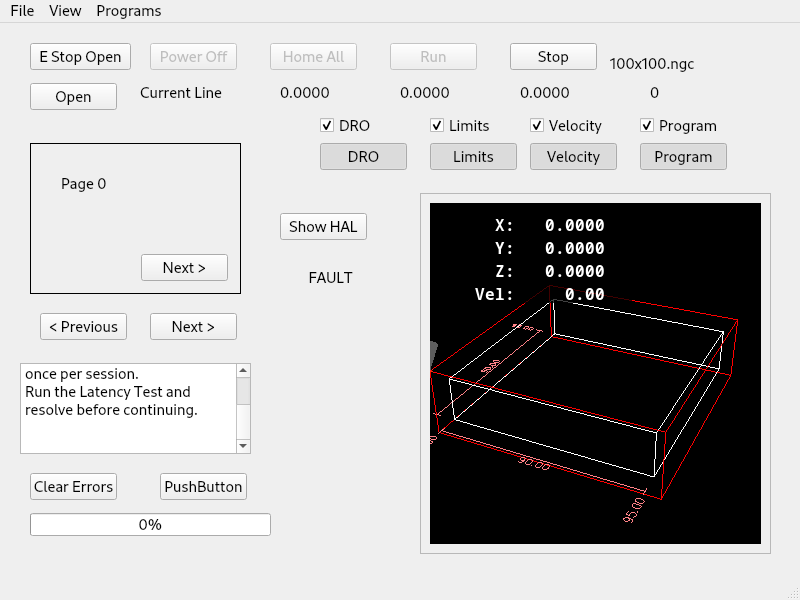Image resolution: width=800 pixels, height=600 pixels.
Task: Stop the running program
Action: tap(553, 57)
